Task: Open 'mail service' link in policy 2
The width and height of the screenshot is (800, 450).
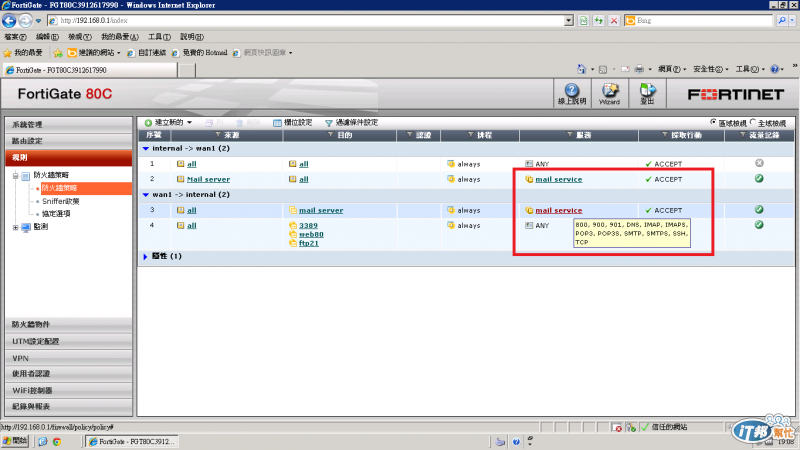Action: tap(559, 179)
